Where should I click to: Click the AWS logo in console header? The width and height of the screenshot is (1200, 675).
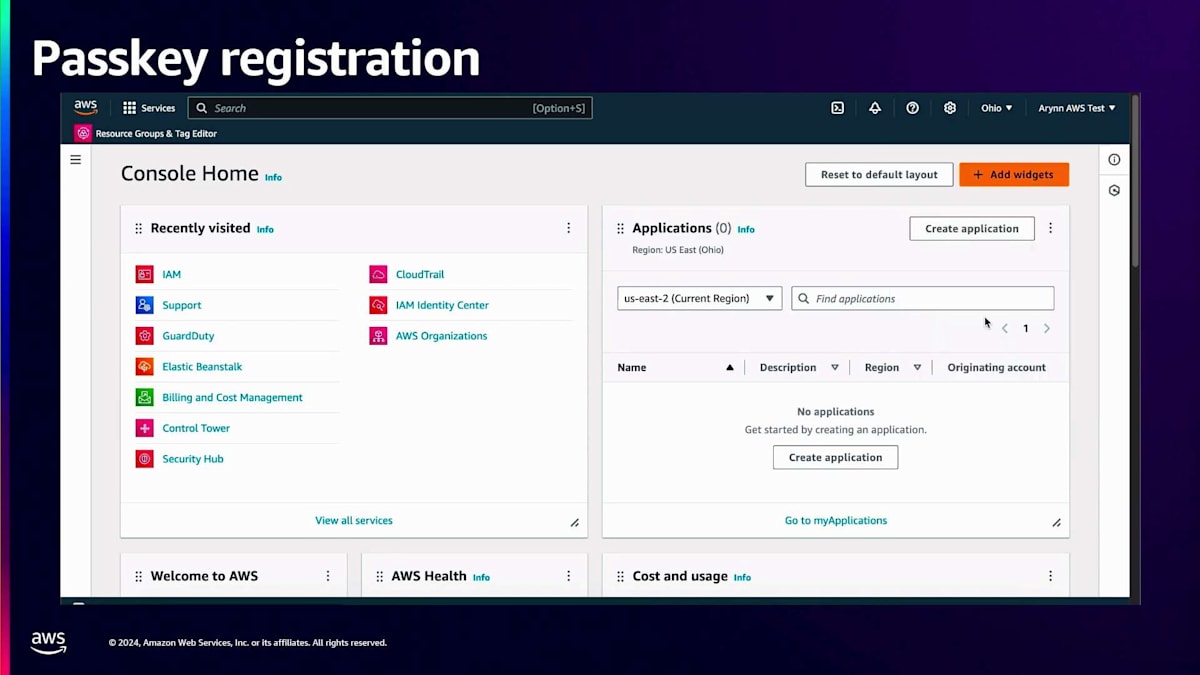tap(86, 107)
